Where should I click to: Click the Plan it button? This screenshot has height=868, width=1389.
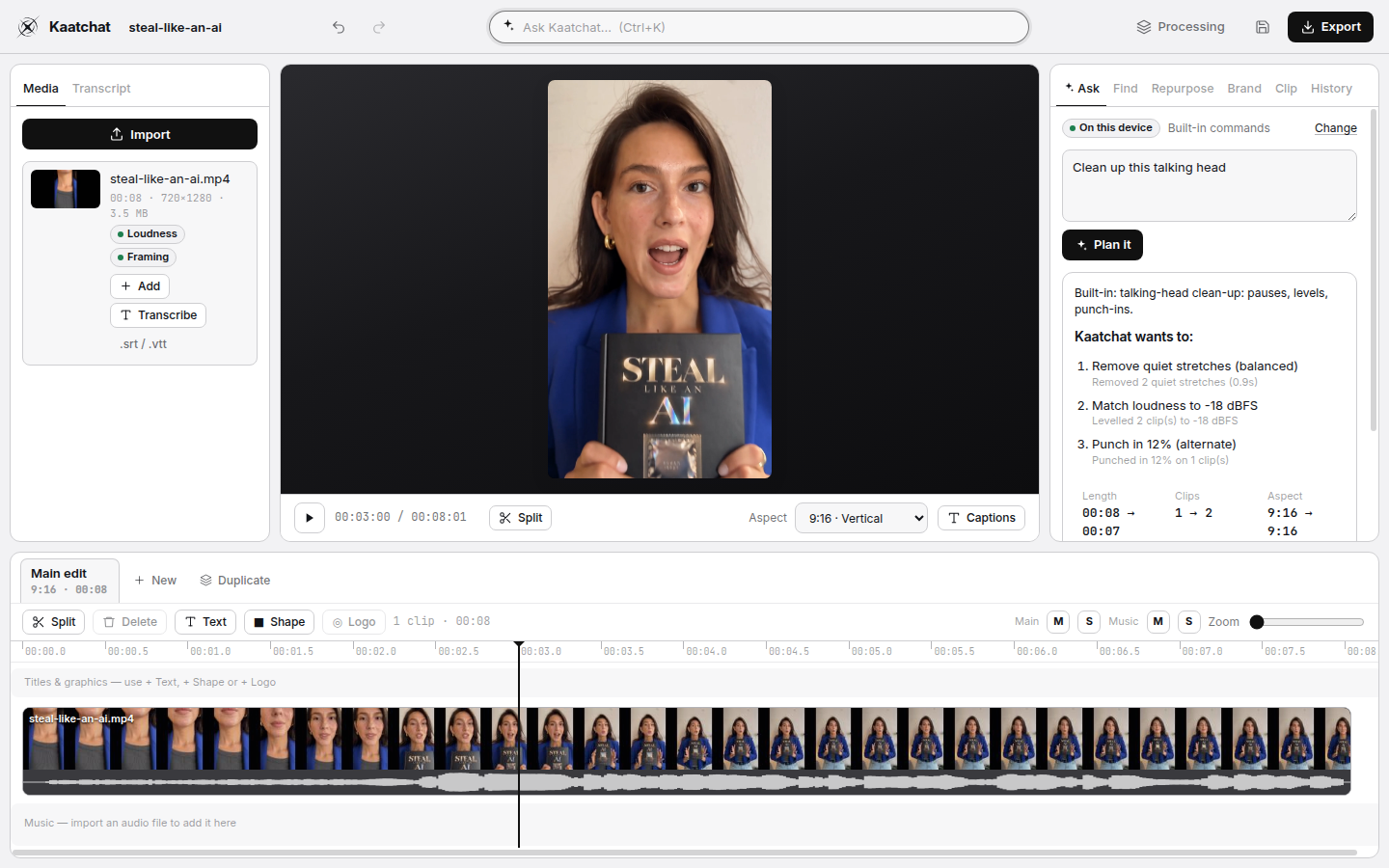(1103, 245)
